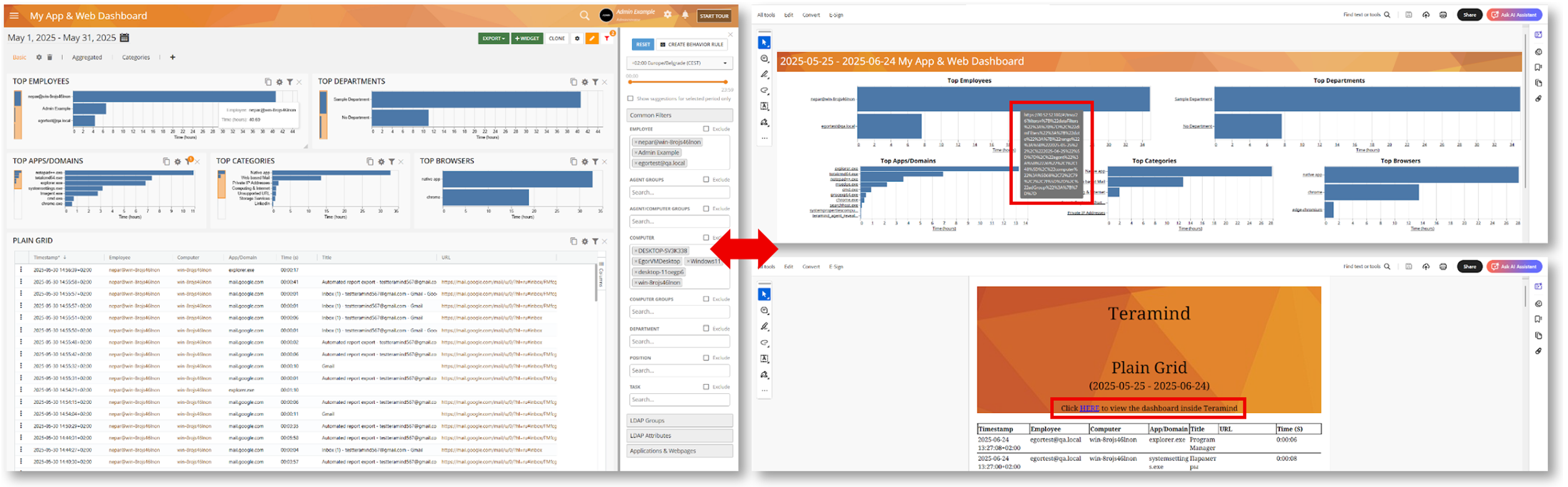Open the Export dropdown button

(x=494, y=38)
